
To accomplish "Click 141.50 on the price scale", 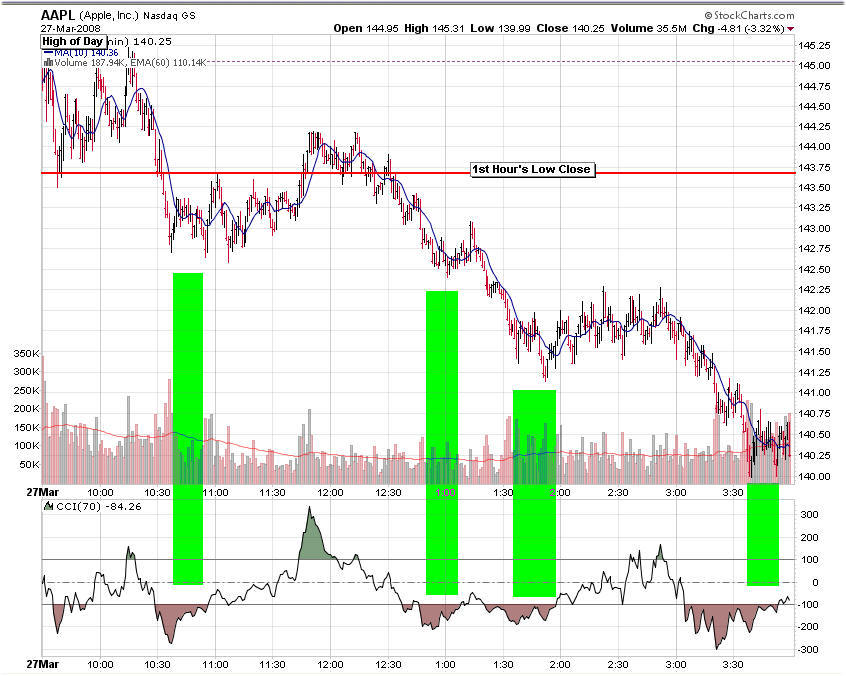I will click(x=814, y=351).
